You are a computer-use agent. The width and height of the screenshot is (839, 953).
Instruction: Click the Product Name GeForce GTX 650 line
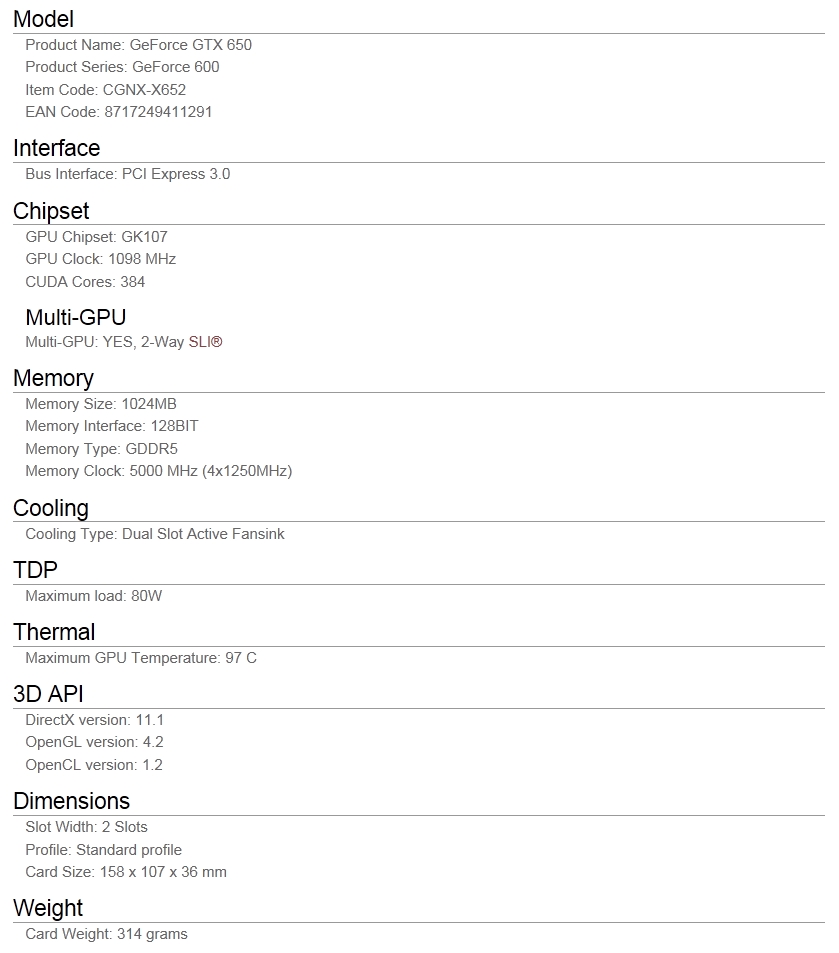(x=139, y=45)
